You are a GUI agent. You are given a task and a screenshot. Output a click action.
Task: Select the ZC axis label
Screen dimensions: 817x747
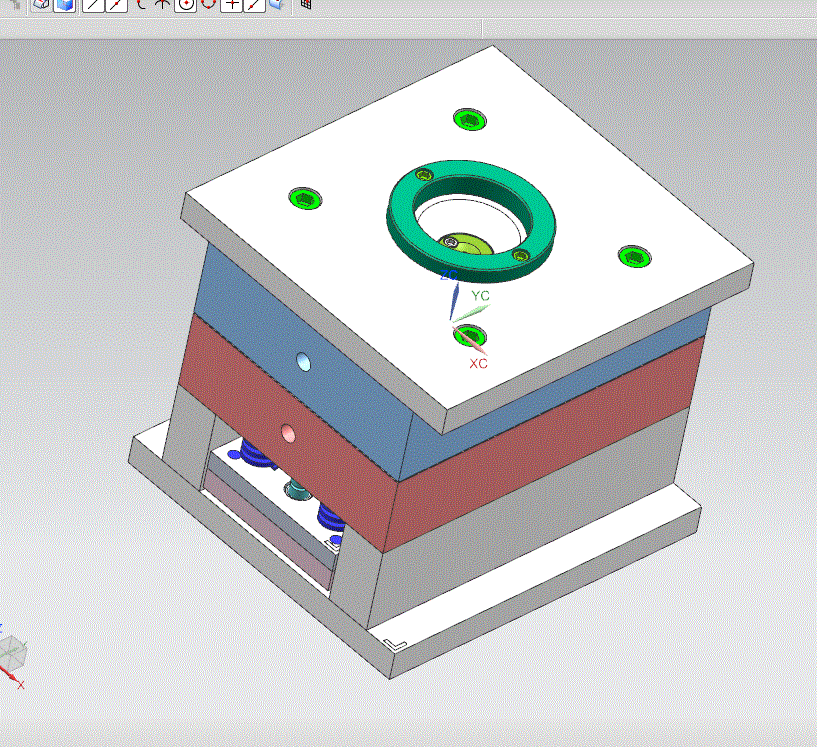click(449, 275)
